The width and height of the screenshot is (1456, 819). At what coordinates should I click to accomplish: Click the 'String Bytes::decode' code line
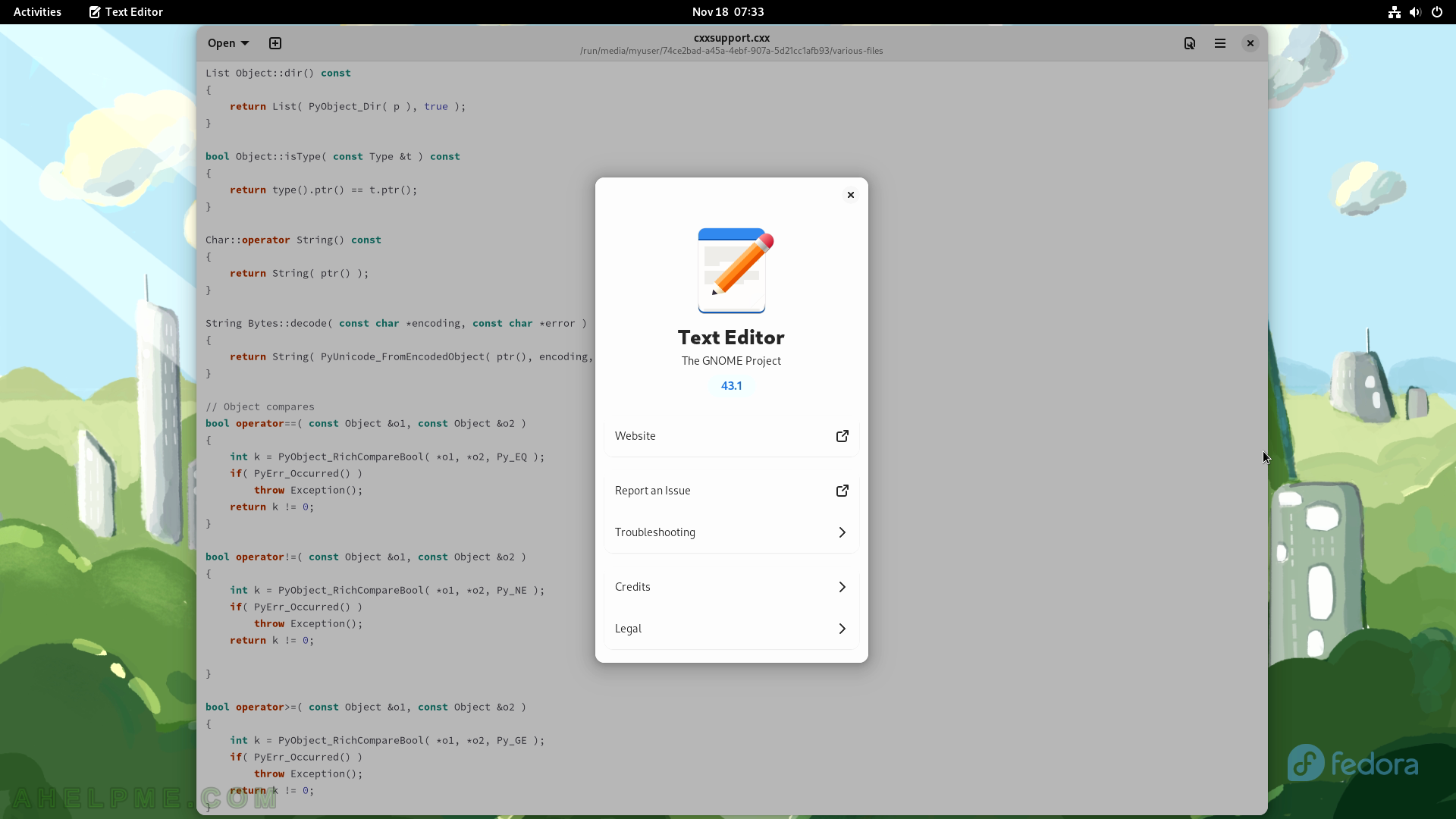(397, 323)
